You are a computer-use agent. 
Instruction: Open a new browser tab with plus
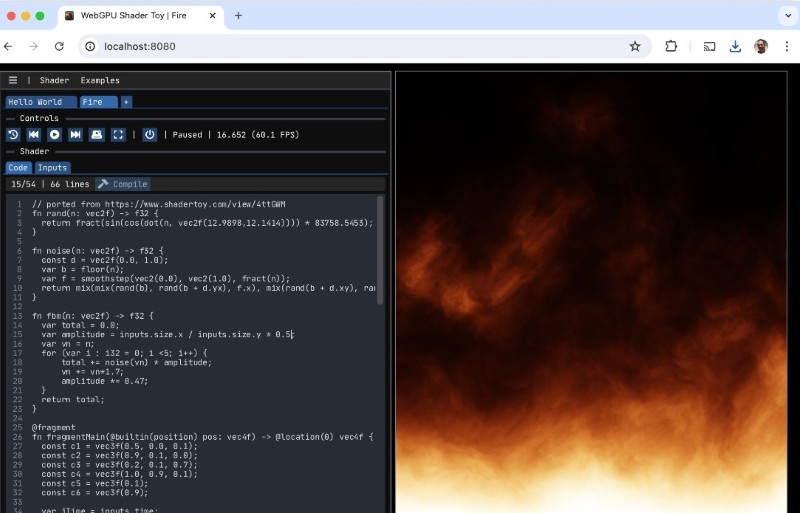(238, 15)
